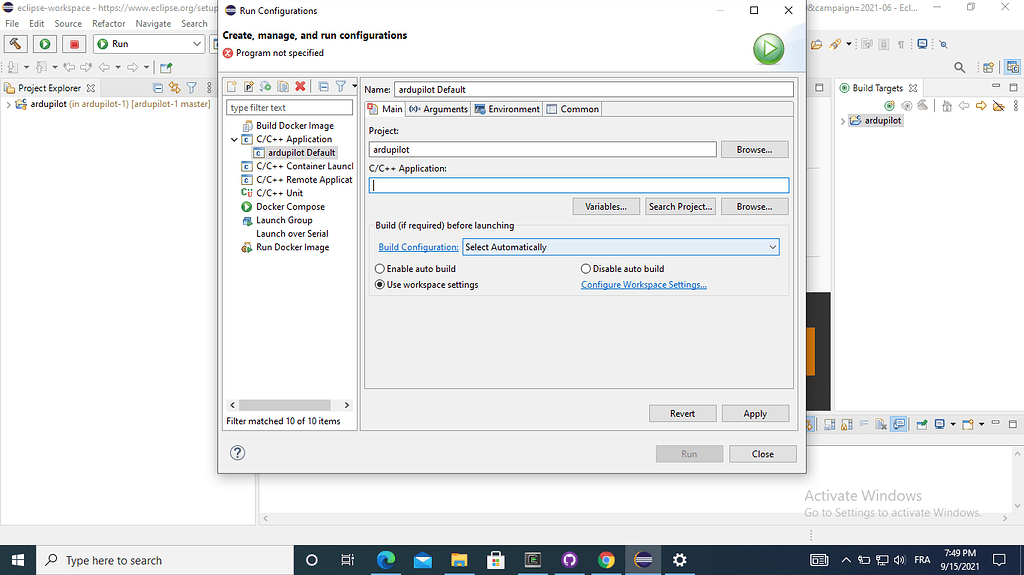This screenshot has height=575, width=1024.
Task: Click into the C/C++ Application path field
Action: click(x=579, y=185)
